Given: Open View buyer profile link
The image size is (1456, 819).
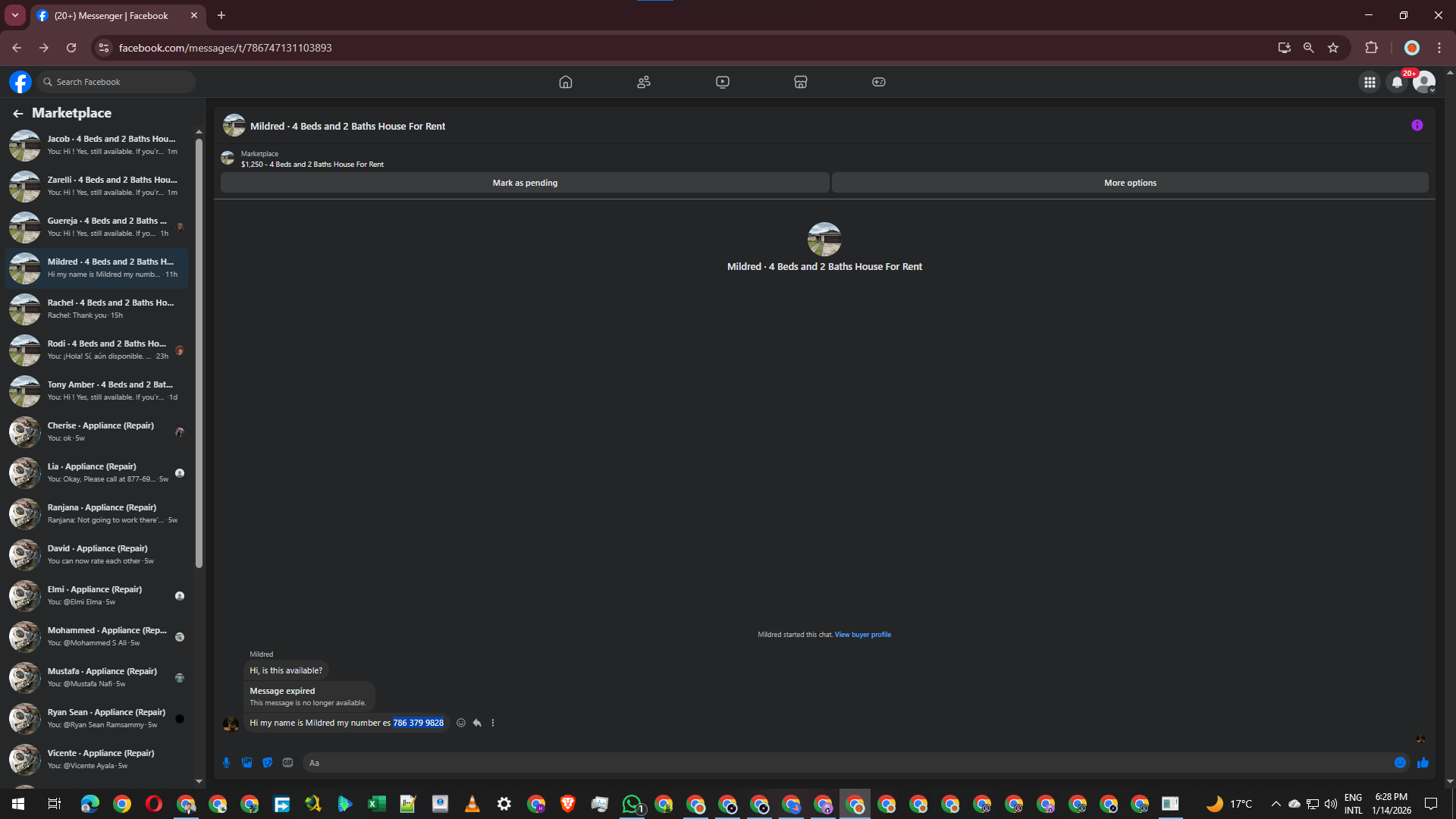Looking at the screenshot, I should 862,635.
